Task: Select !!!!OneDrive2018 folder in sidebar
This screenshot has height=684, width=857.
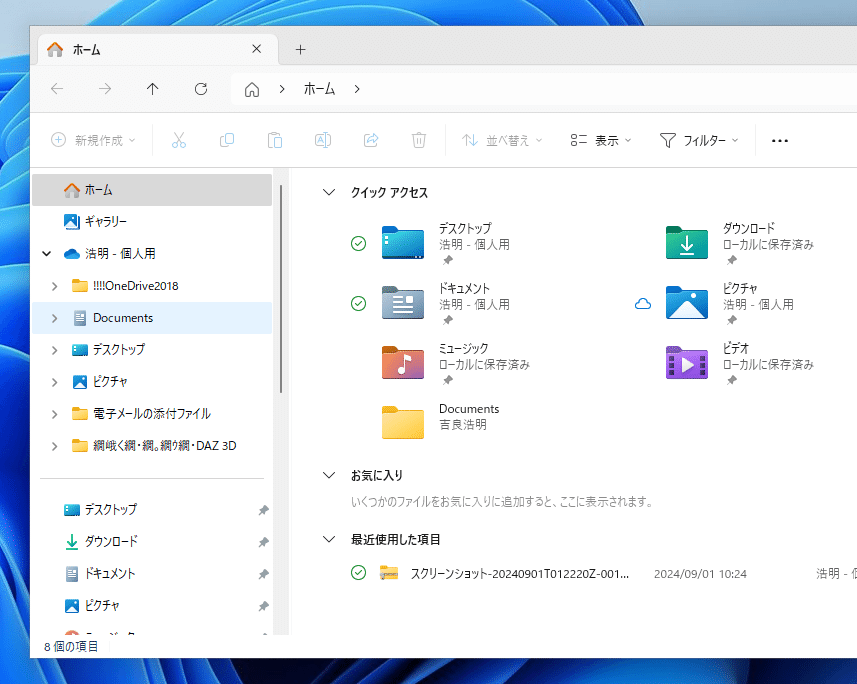Action: [x=152, y=286]
